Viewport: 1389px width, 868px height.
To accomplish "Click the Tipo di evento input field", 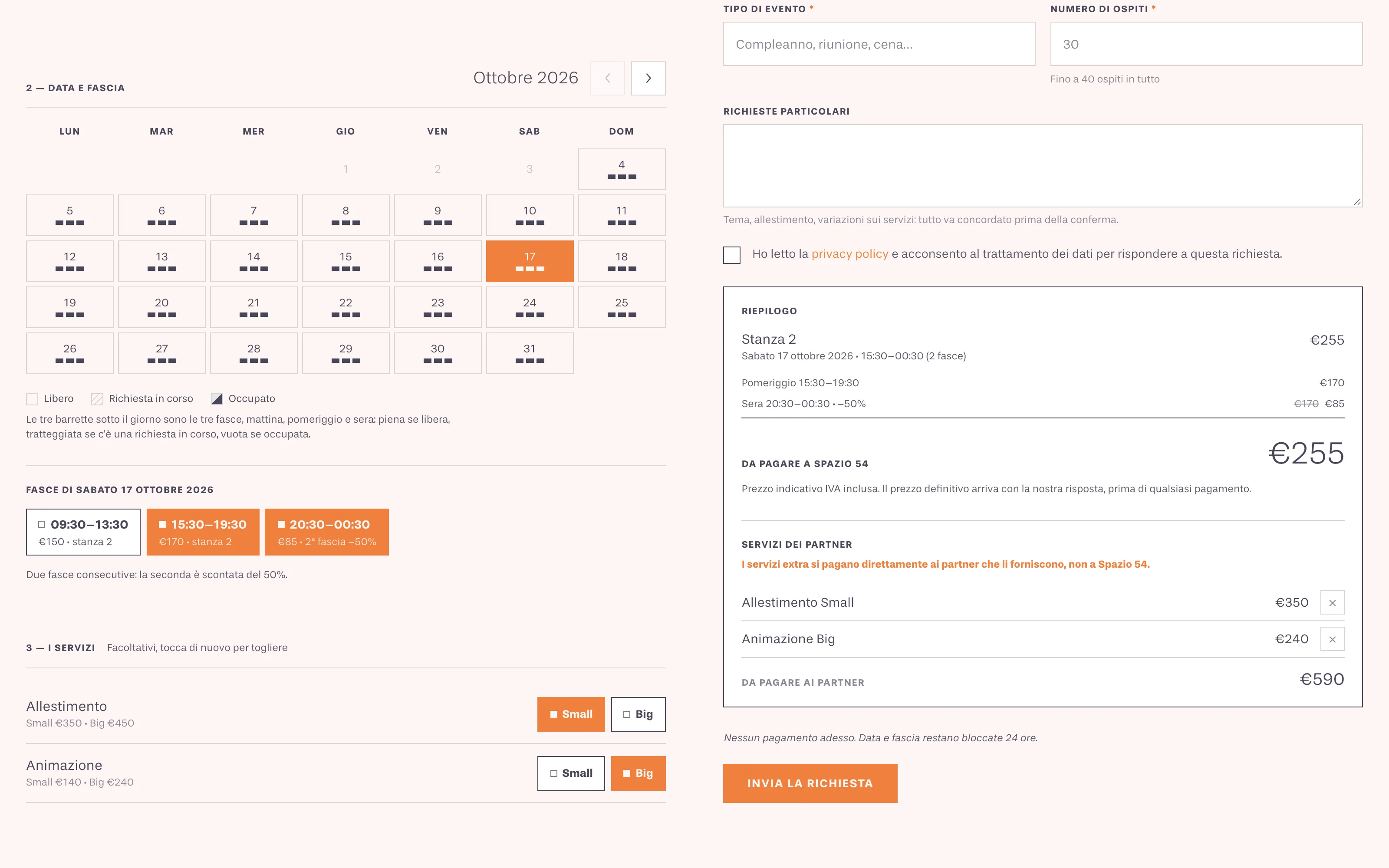I will 879,44.
